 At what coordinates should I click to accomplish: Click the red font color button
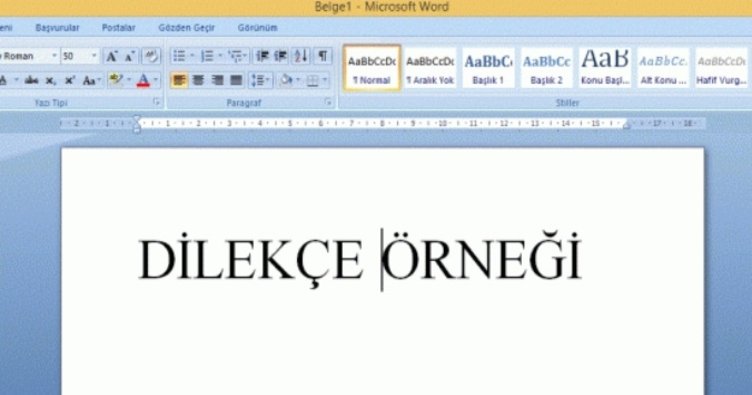[143, 80]
